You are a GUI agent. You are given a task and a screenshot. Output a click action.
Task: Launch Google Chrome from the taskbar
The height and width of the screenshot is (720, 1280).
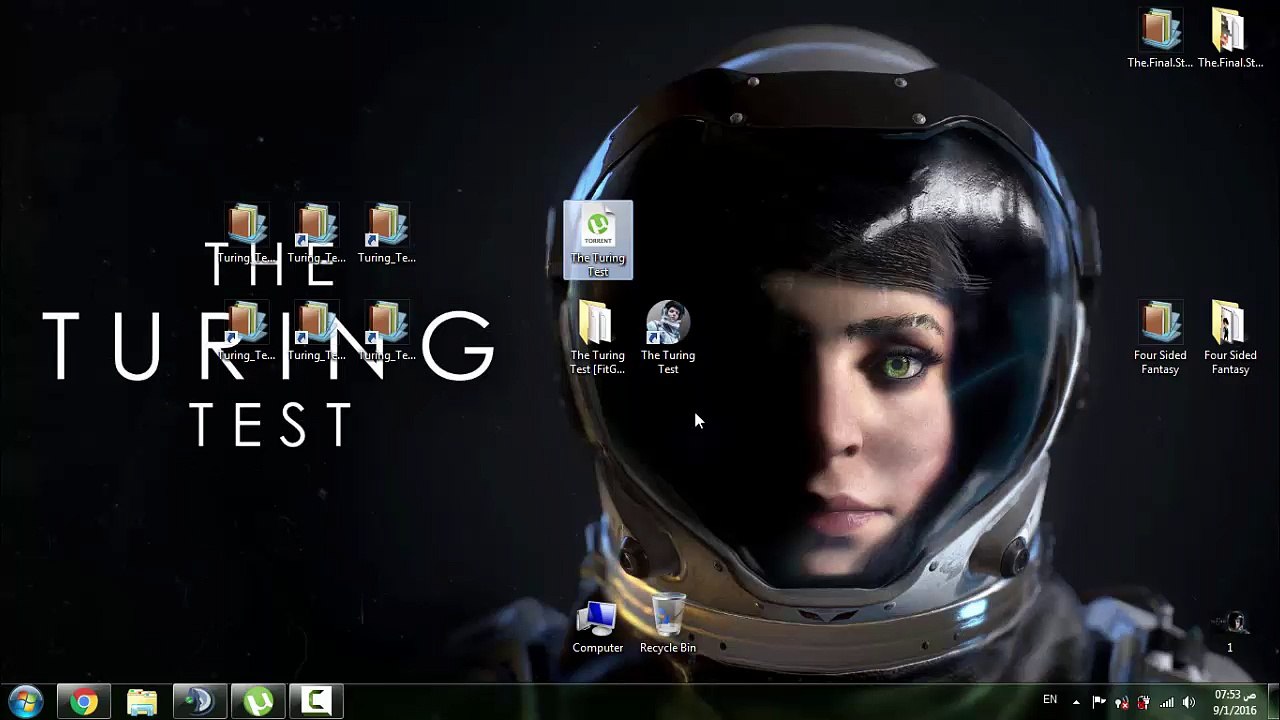pos(84,702)
